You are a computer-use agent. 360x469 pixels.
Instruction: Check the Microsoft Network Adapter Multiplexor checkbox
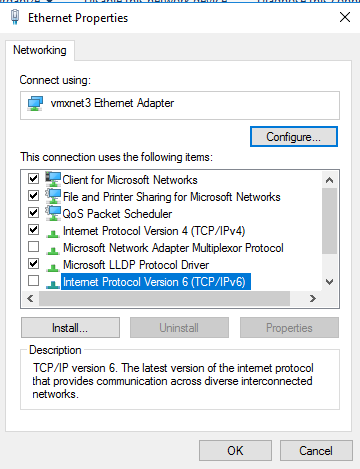[x=33, y=247]
